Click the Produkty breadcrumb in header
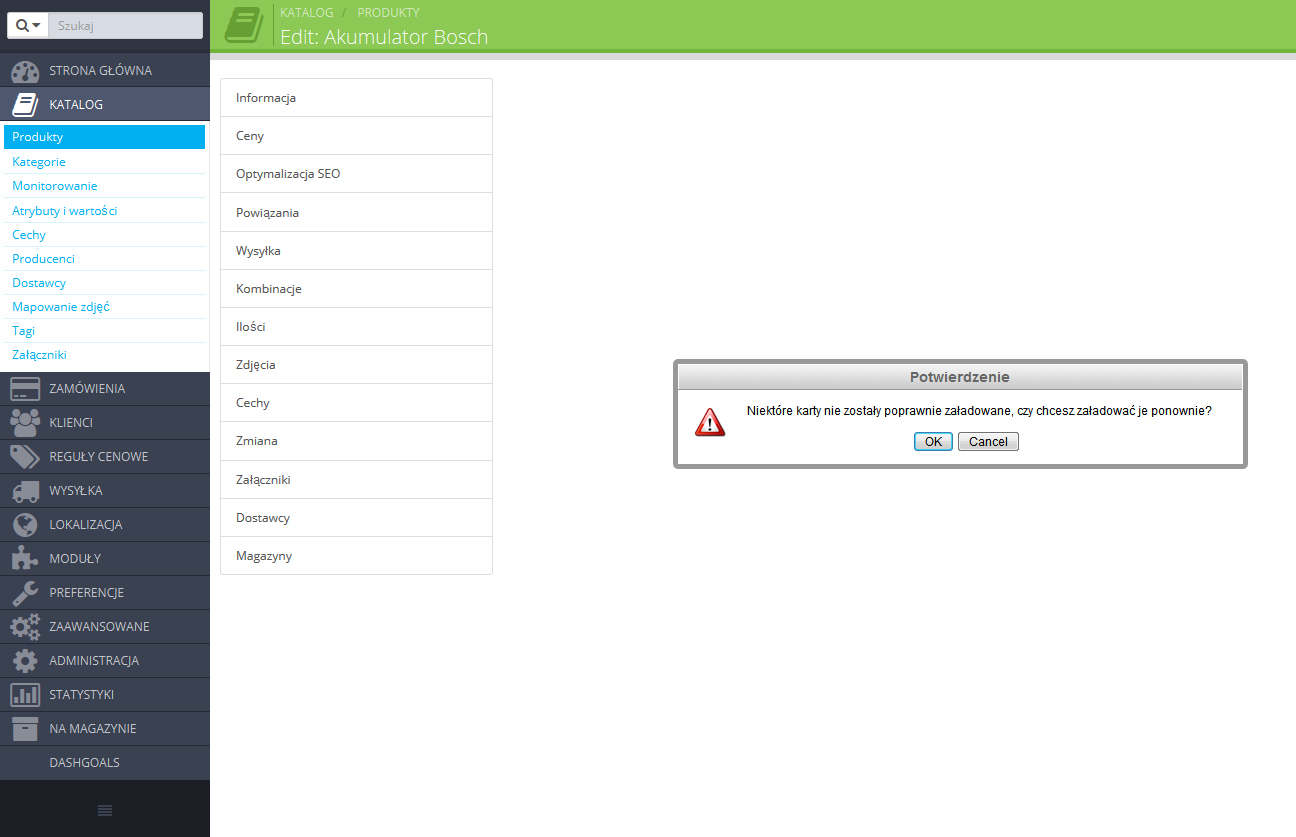The image size is (1296, 837). pos(388,13)
